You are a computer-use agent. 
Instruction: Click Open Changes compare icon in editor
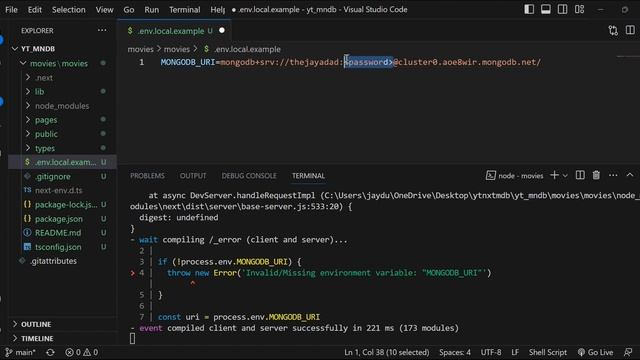coord(613,31)
